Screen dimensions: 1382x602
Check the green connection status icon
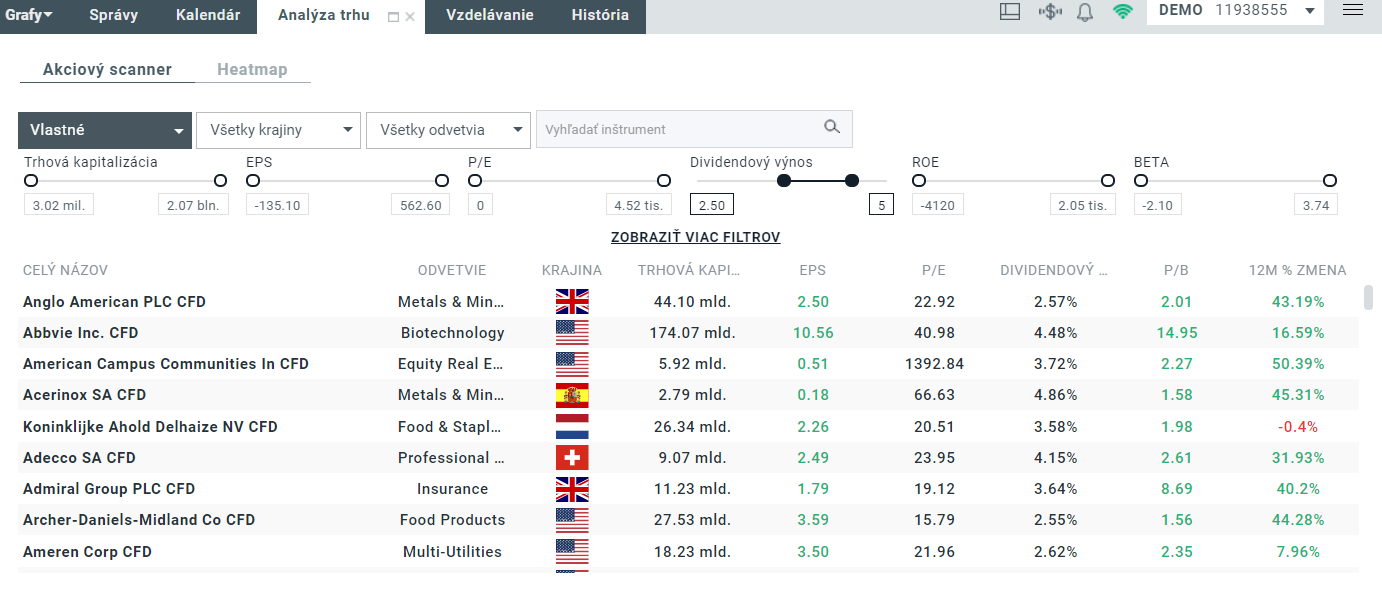(x=1122, y=12)
